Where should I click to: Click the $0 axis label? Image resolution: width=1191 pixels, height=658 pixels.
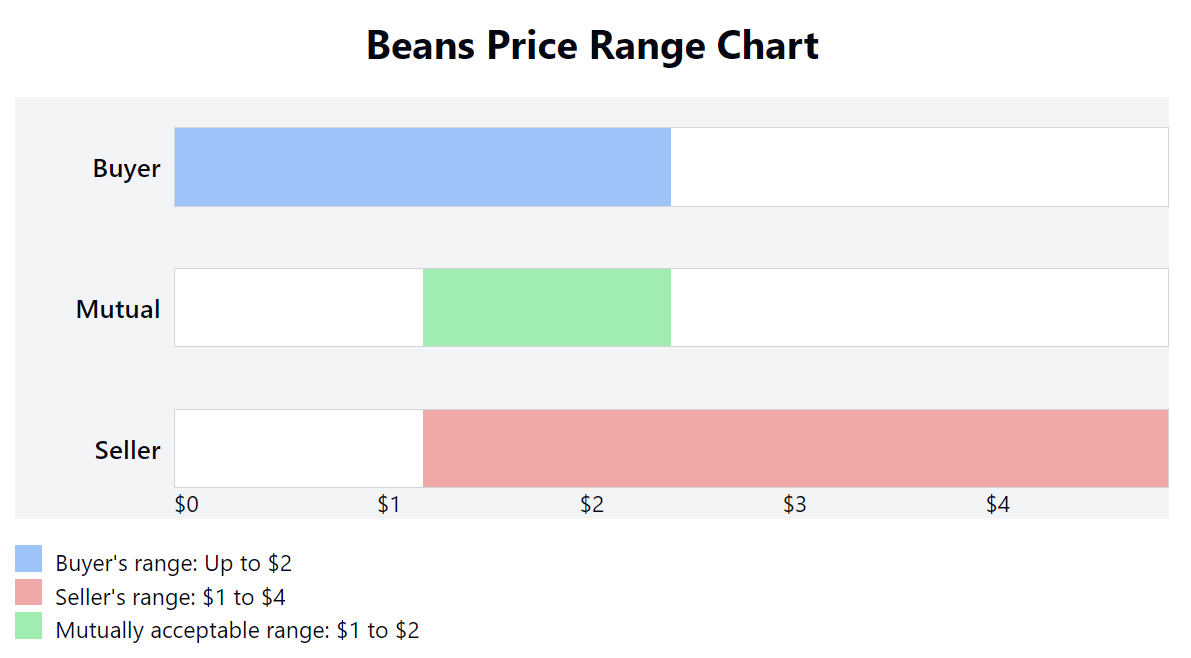point(186,505)
